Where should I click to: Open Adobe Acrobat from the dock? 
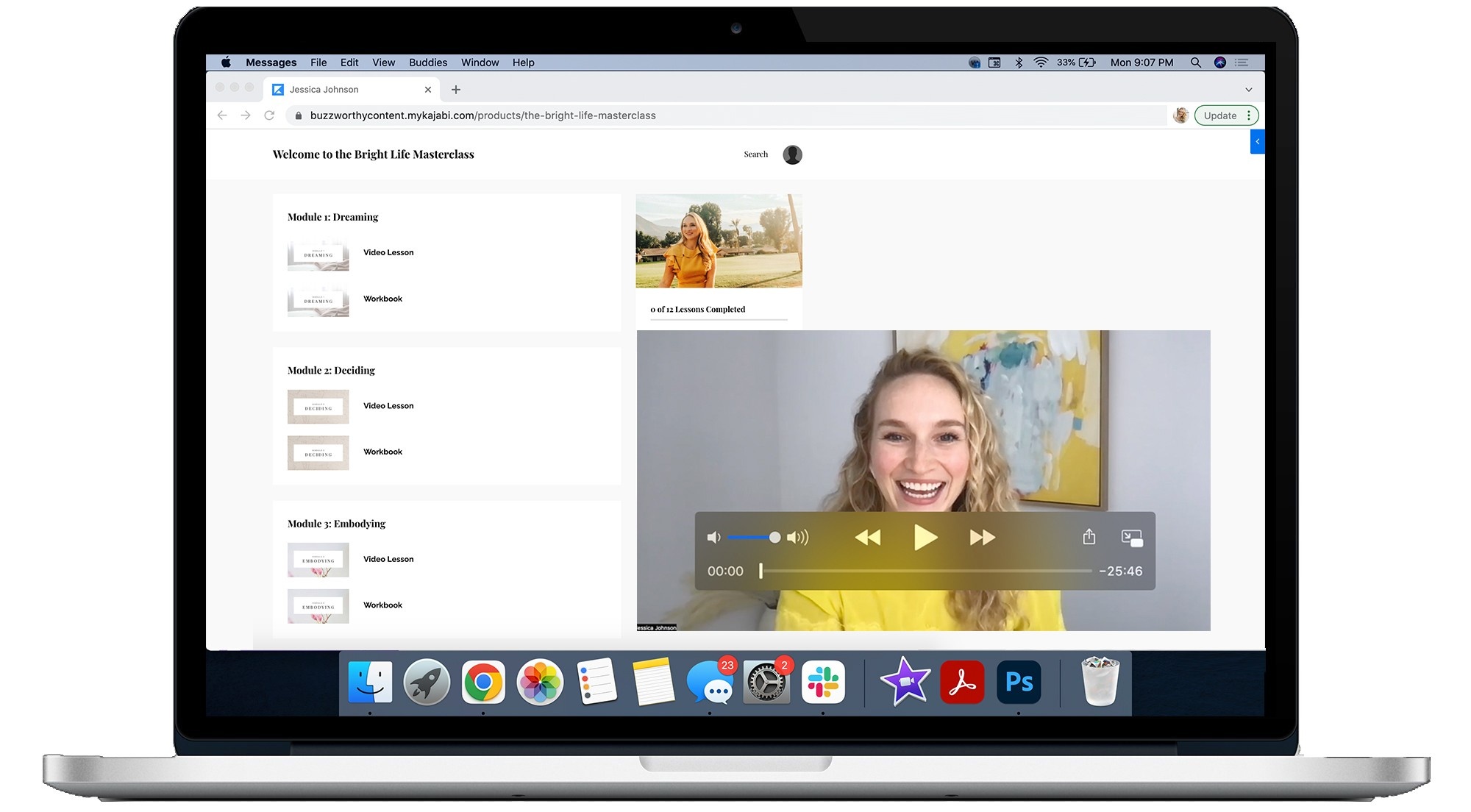coord(962,683)
